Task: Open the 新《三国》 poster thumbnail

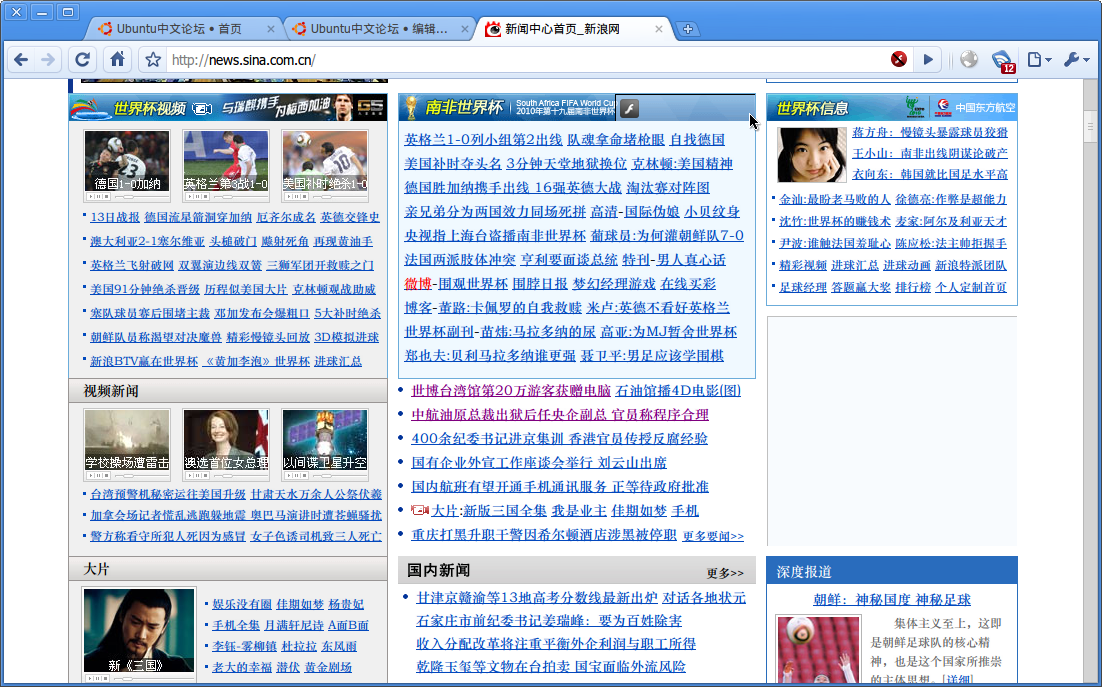Action: [138, 630]
